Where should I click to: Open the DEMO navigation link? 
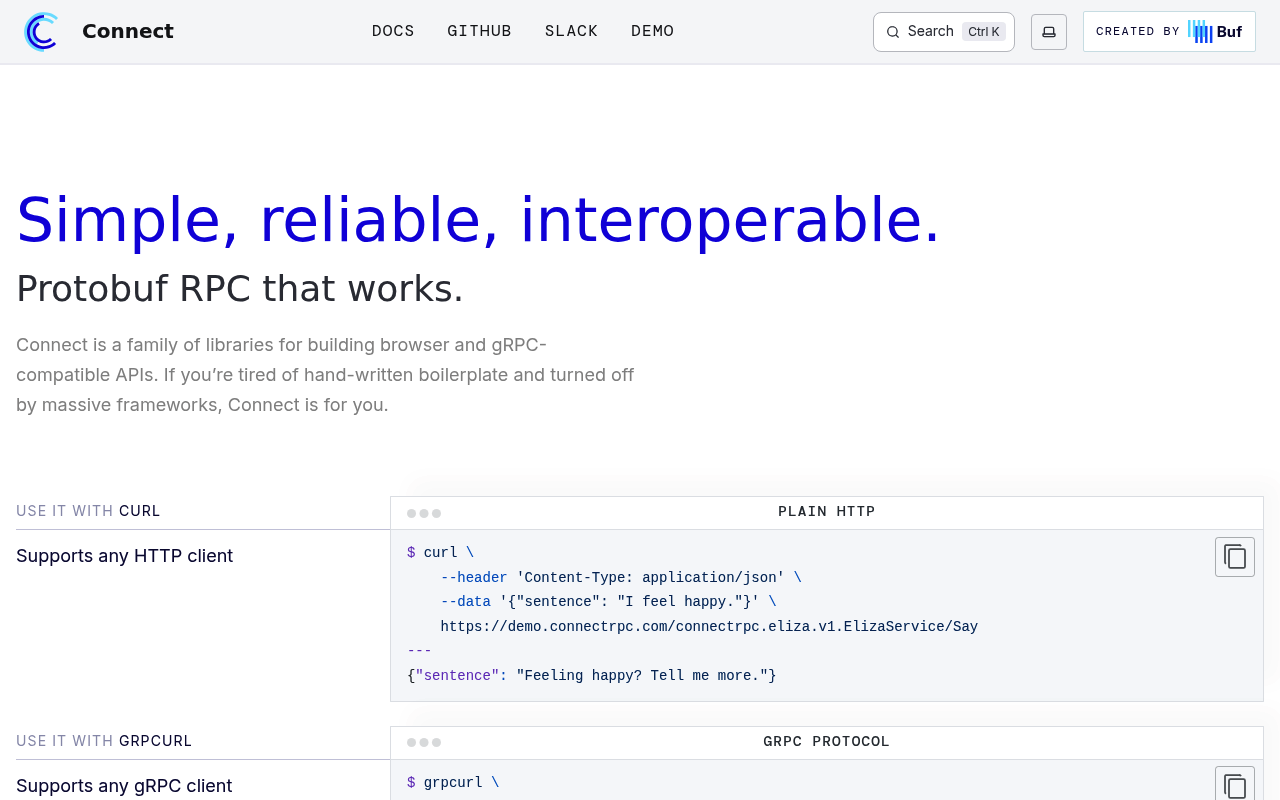653,31
